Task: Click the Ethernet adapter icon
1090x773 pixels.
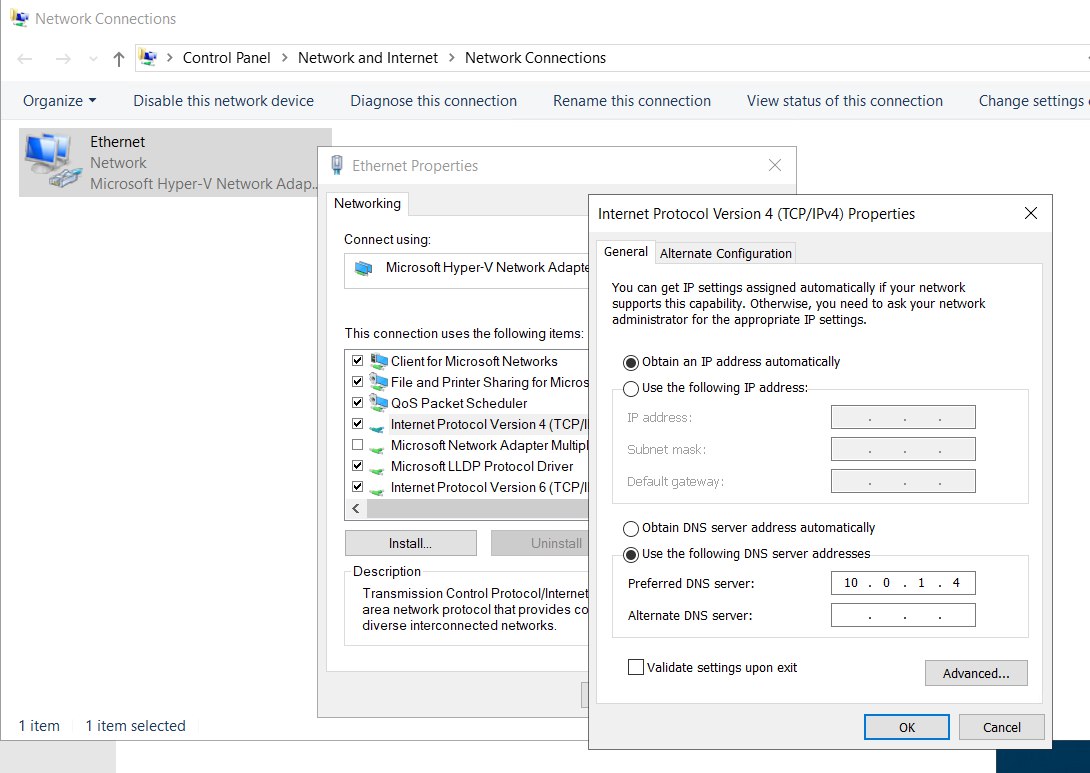Action: (x=50, y=158)
